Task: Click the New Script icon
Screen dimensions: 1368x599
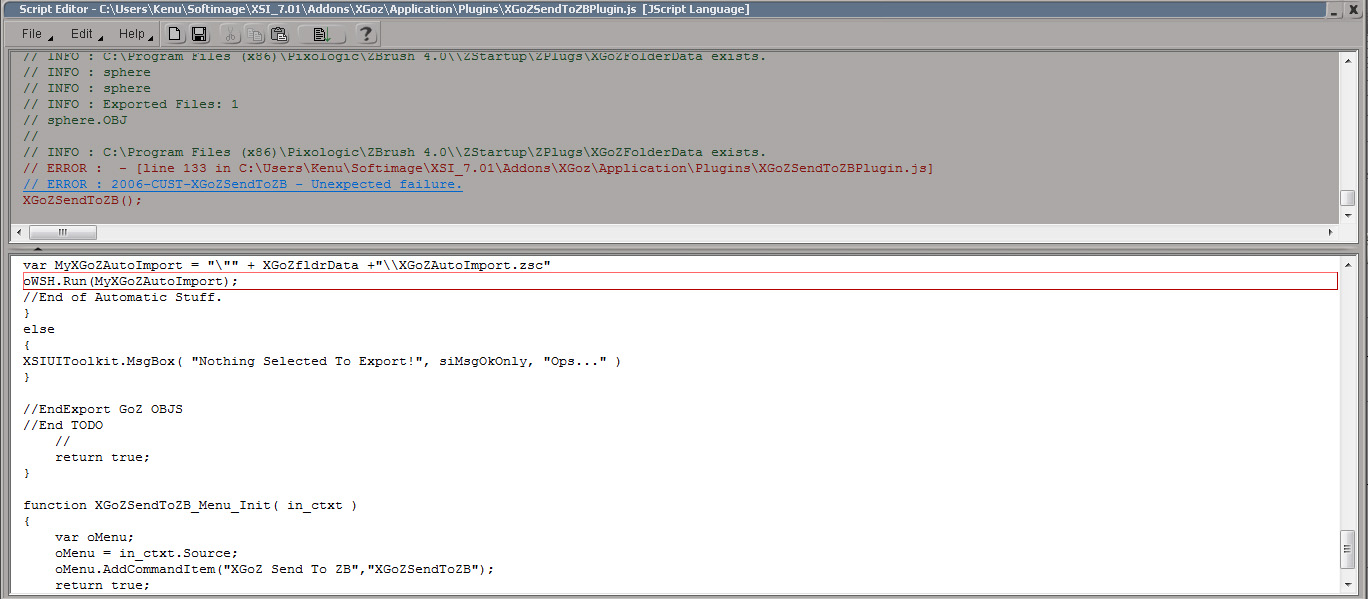Action: point(175,34)
